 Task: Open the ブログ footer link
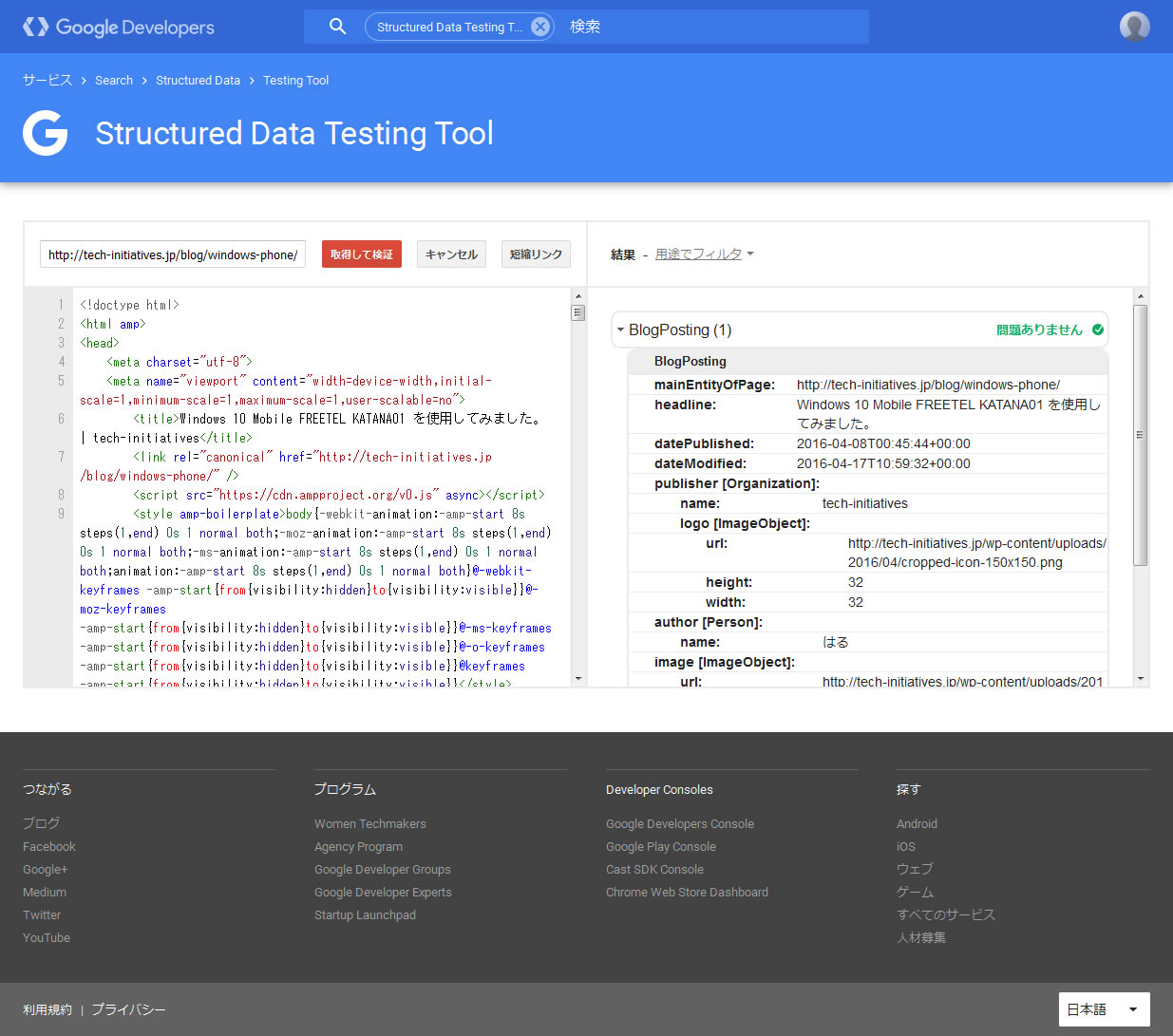point(41,823)
